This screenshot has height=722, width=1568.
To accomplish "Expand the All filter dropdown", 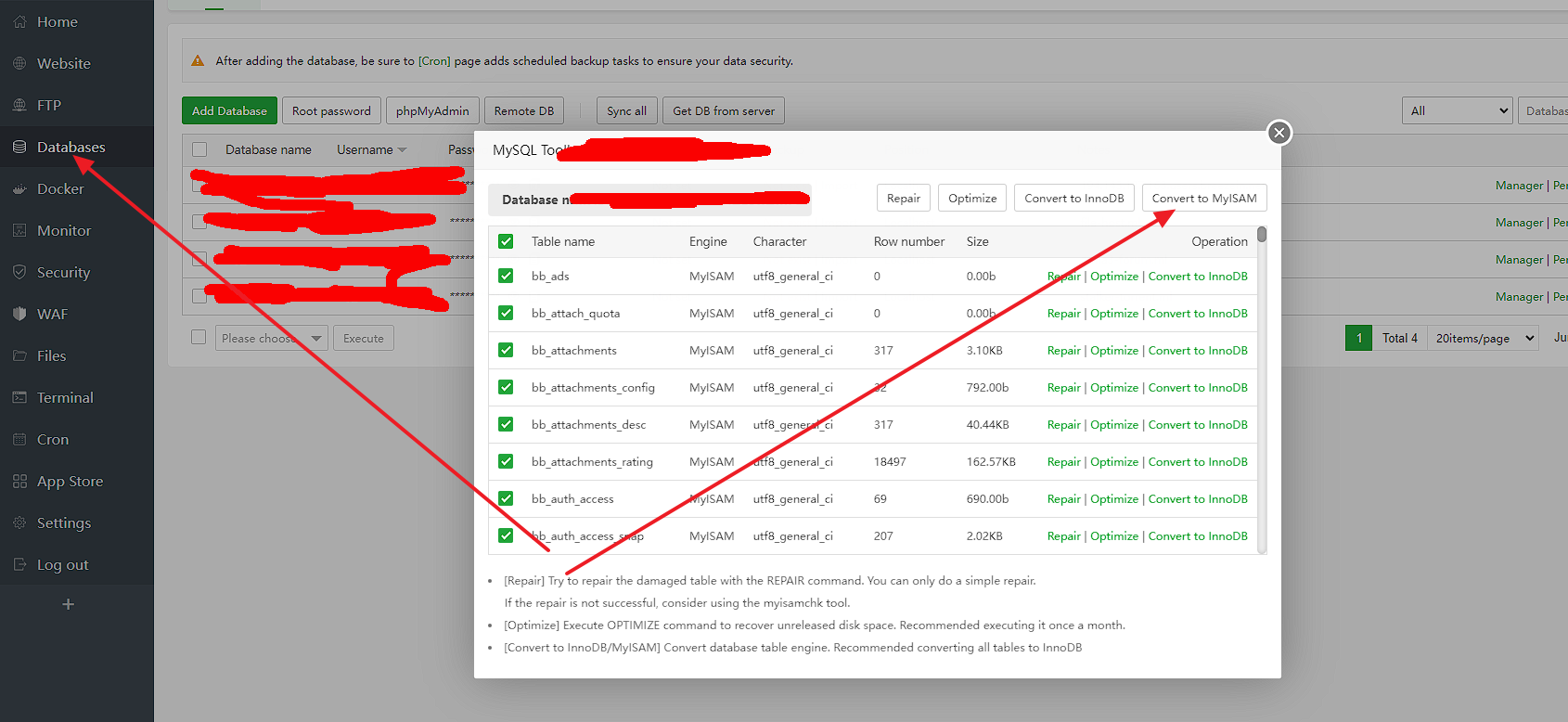I will pyautogui.click(x=1457, y=110).
